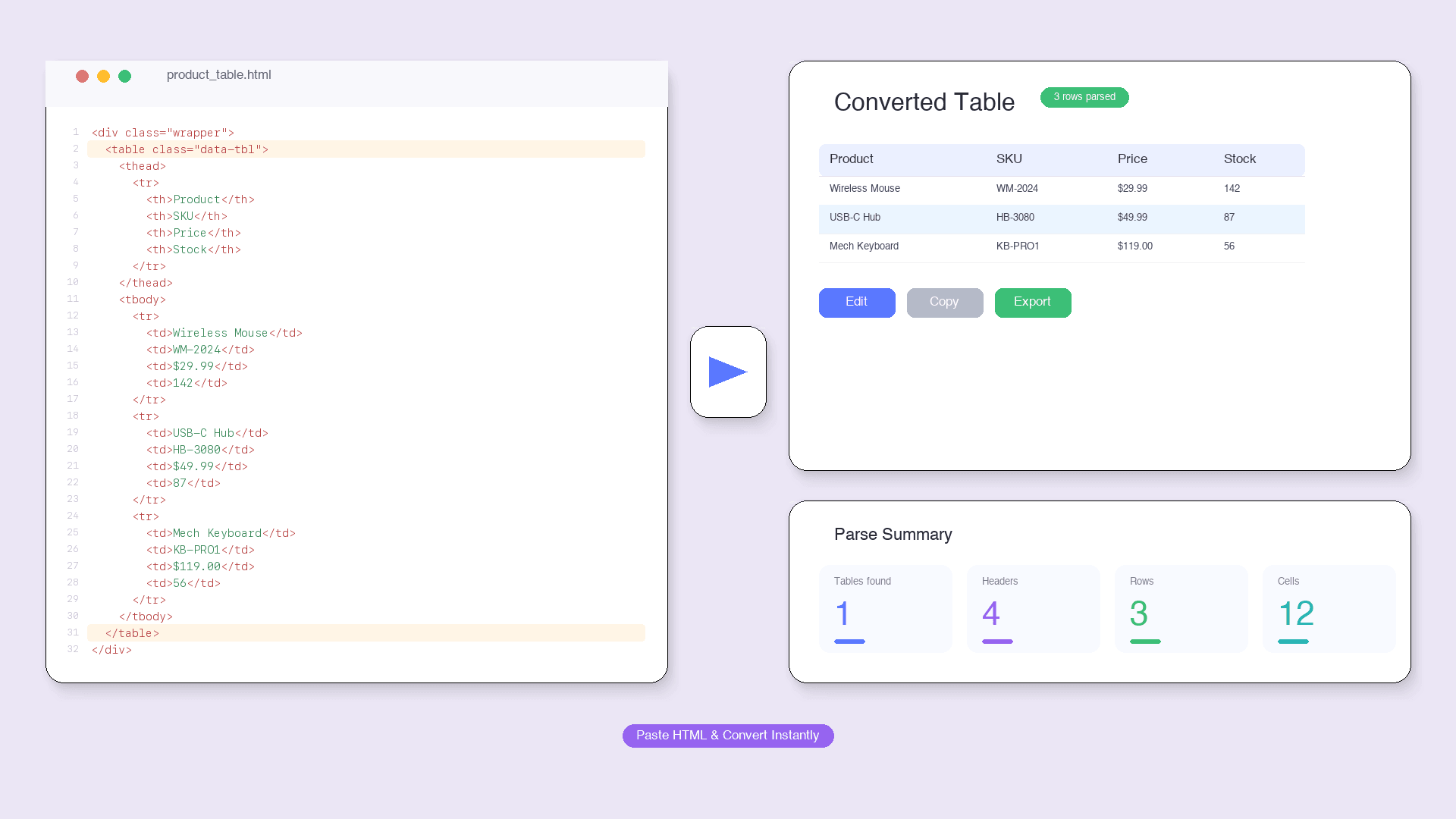Select the Mech Keyboard product cell
The height and width of the screenshot is (819, 1456).
864,246
